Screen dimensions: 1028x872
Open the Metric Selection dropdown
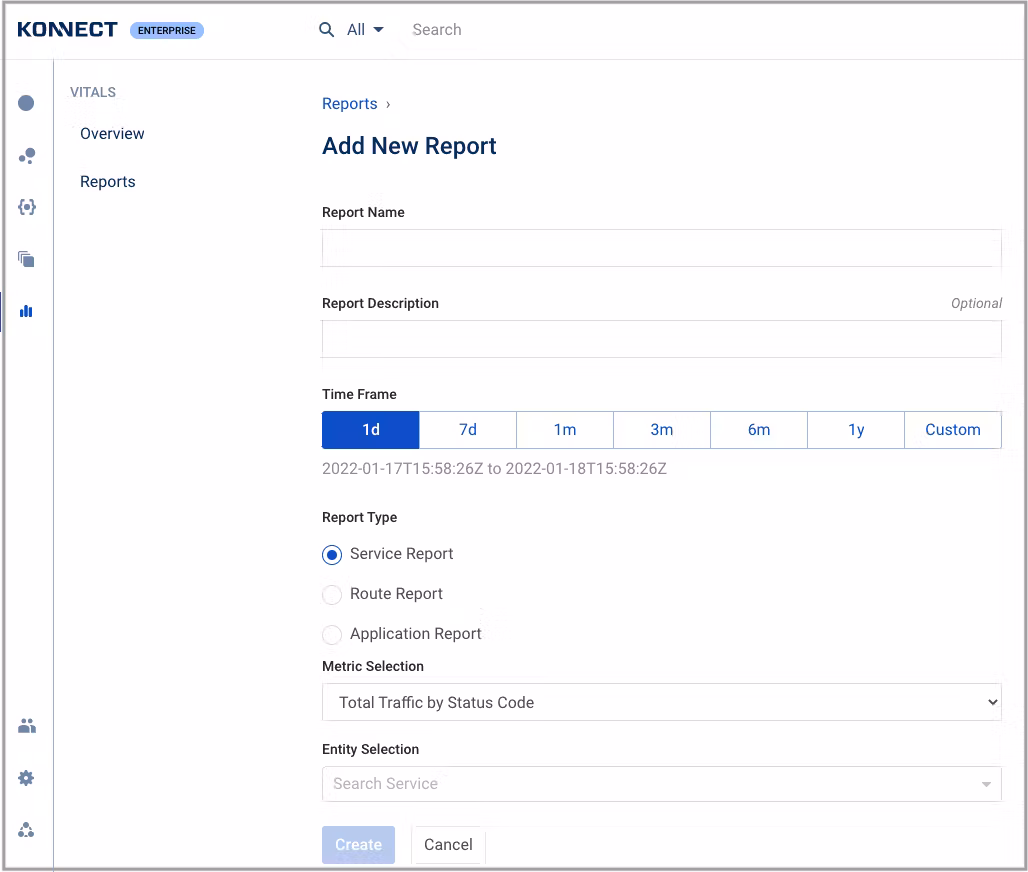(x=661, y=702)
